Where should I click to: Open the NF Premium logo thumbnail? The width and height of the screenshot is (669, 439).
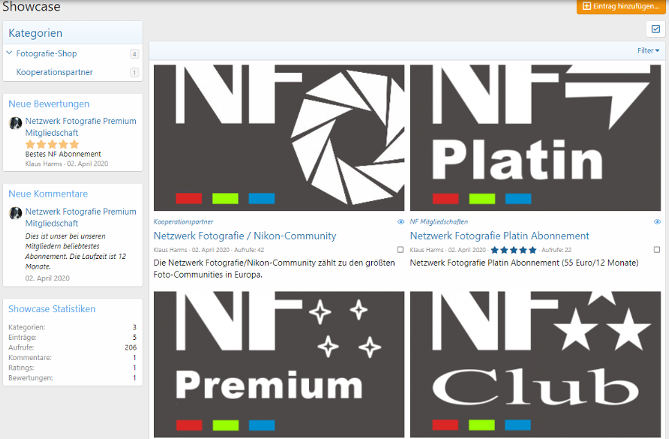(279, 364)
